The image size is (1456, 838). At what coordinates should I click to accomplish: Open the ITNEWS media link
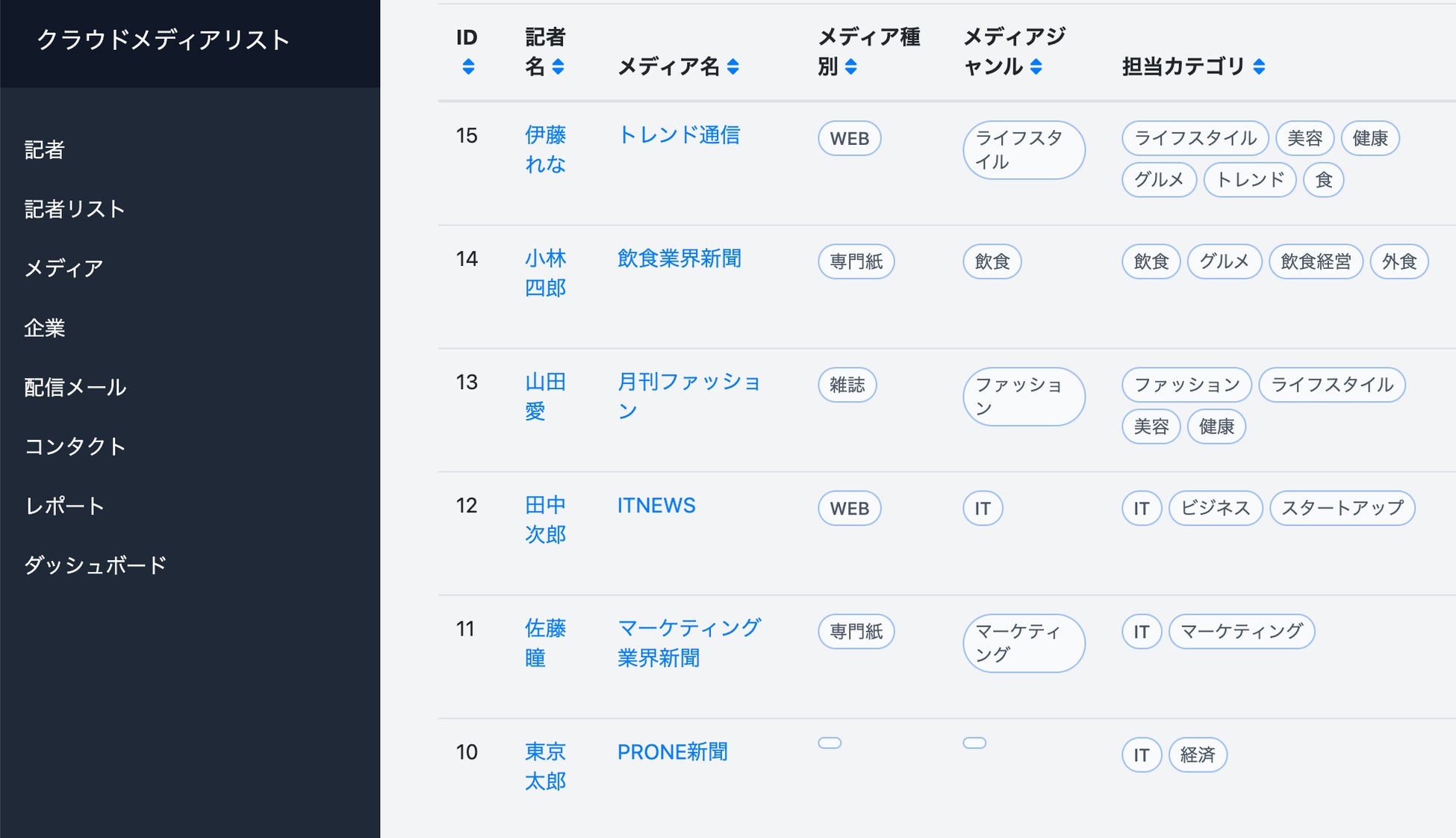pyautogui.click(x=656, y=506)
